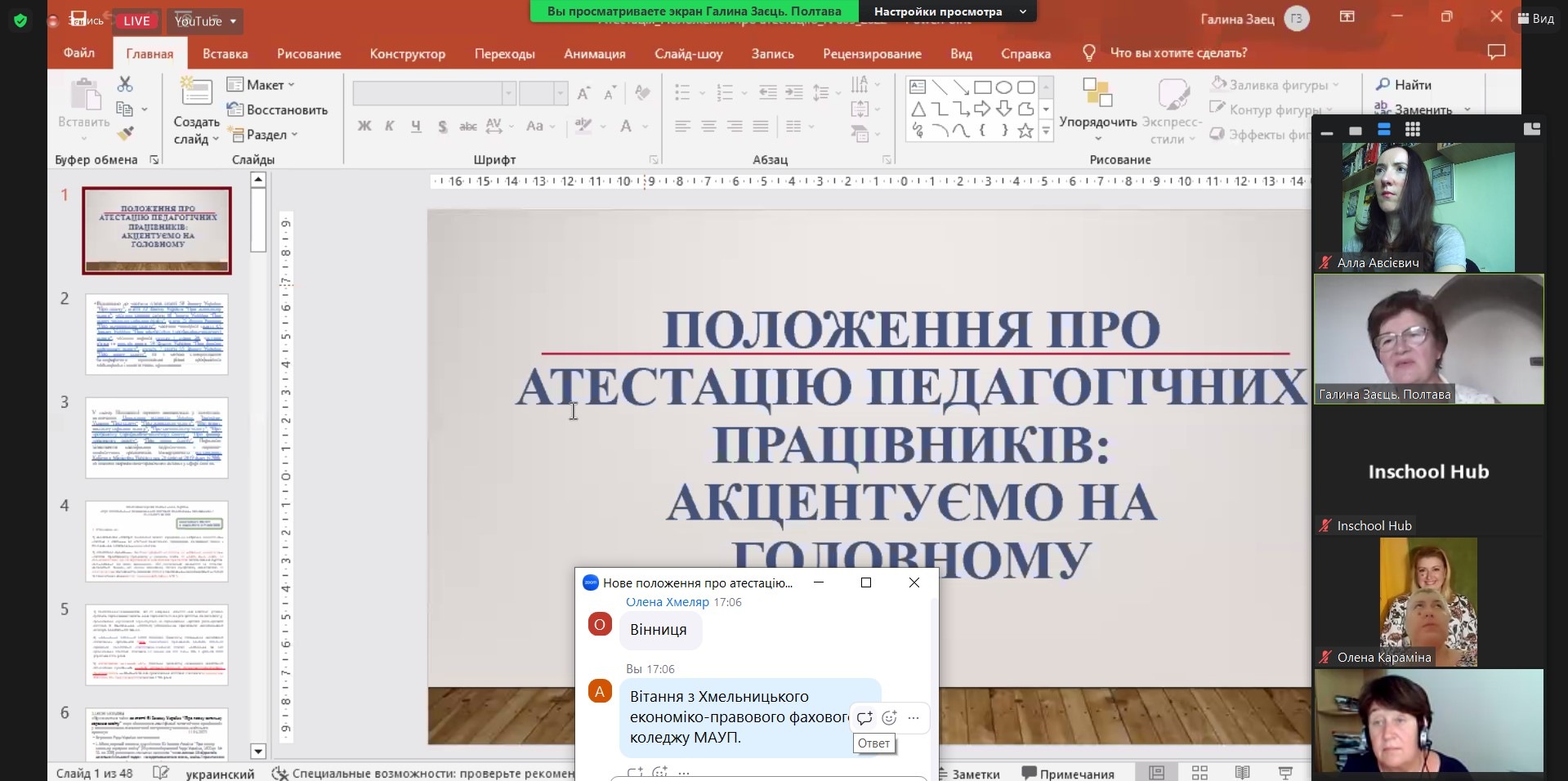1568x781 pixels.
Task: Open reading view from status bar
Action: point(1242,773)
